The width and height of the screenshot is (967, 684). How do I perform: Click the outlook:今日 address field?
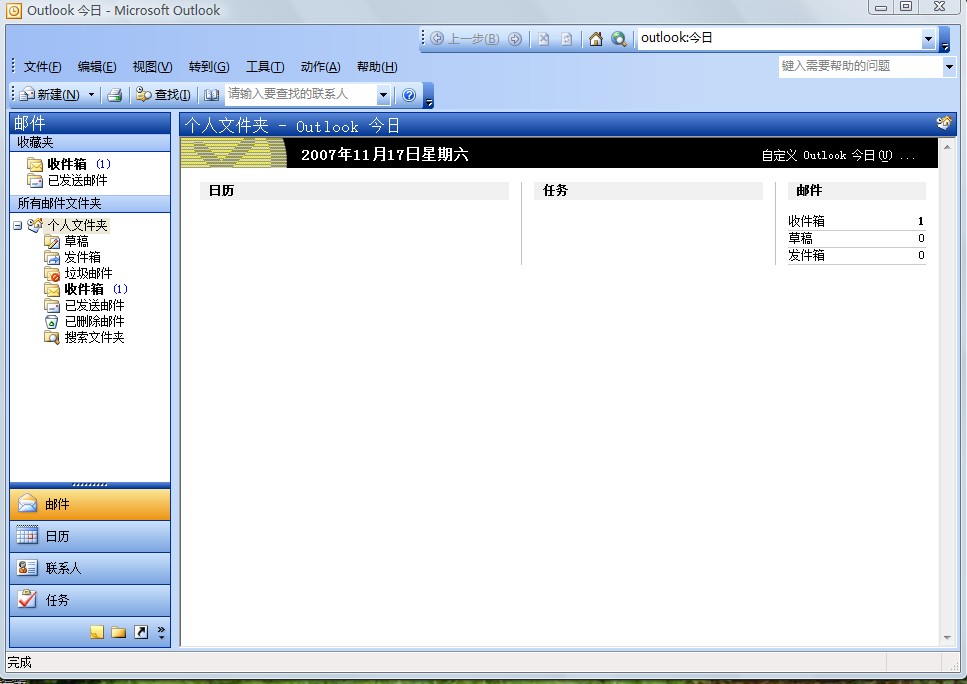point(780,38)
